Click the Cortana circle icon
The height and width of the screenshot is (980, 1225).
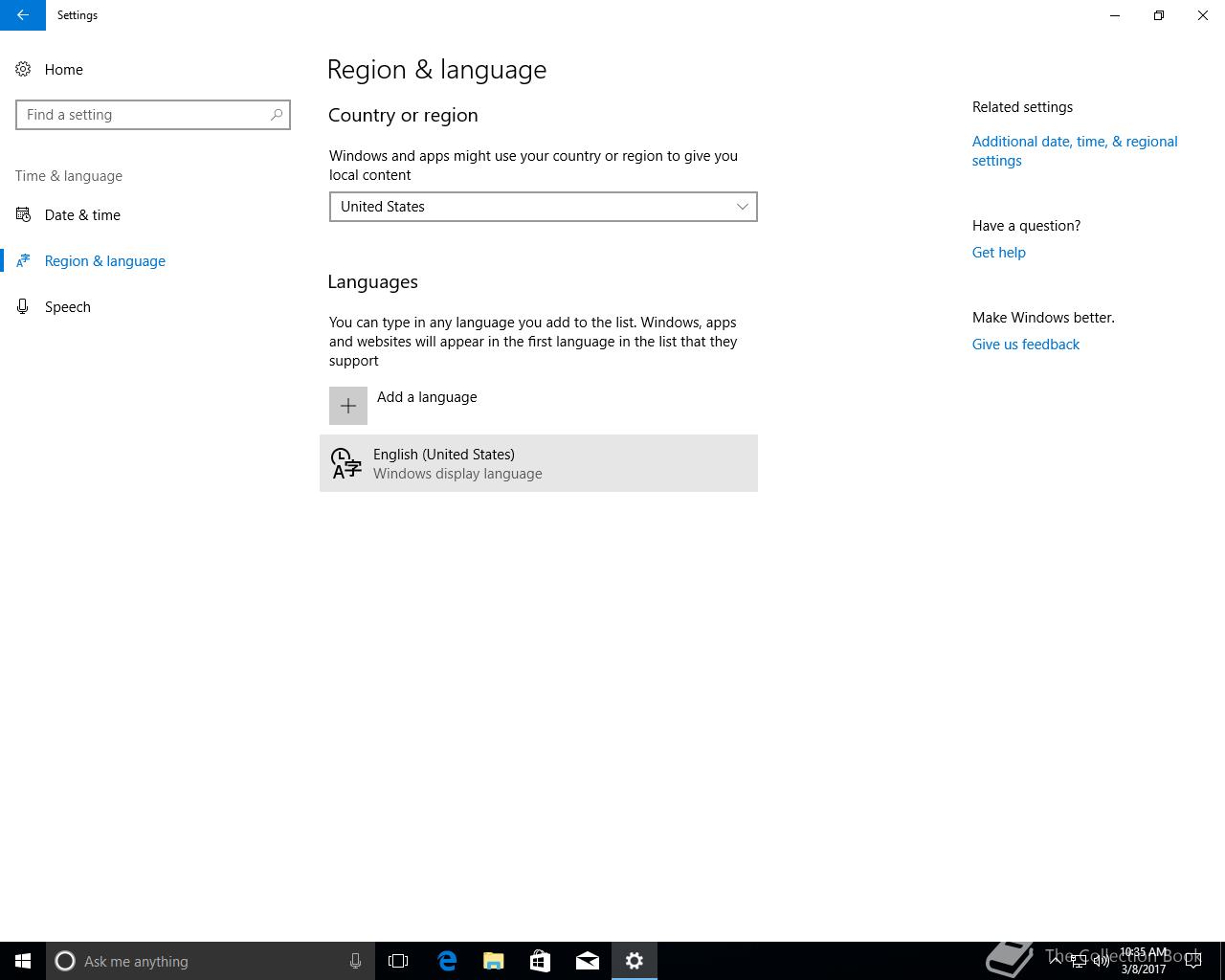click(x=65, y=961)
